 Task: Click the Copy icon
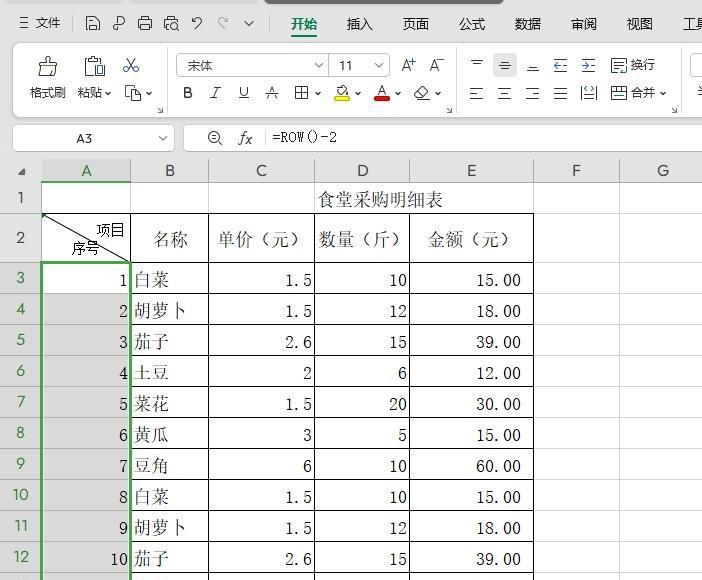133,93
